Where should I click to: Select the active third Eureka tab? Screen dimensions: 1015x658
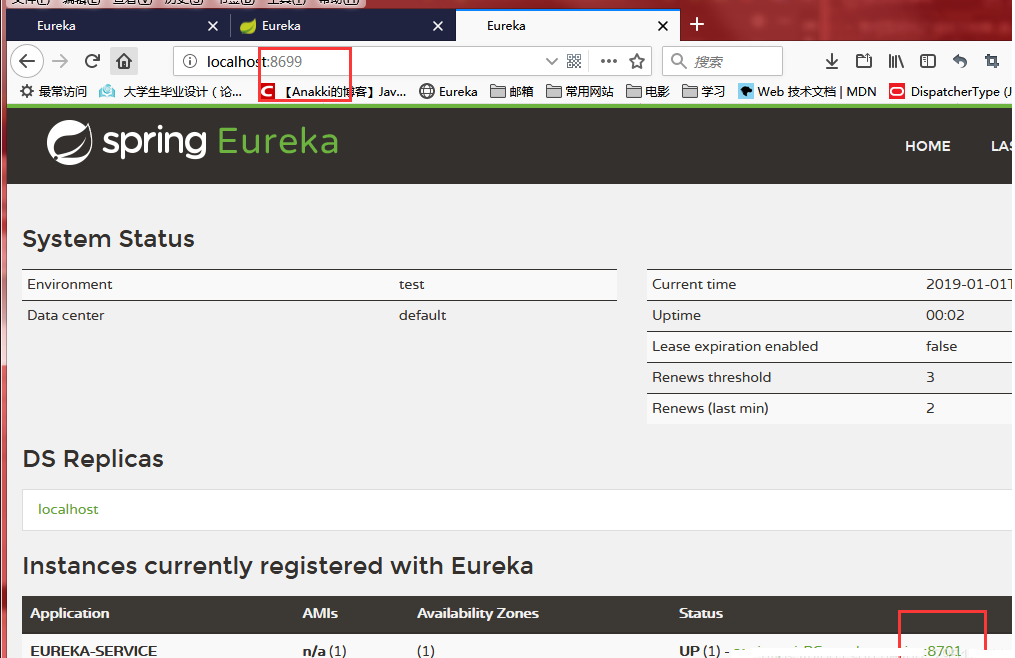(x=568, y=26)
